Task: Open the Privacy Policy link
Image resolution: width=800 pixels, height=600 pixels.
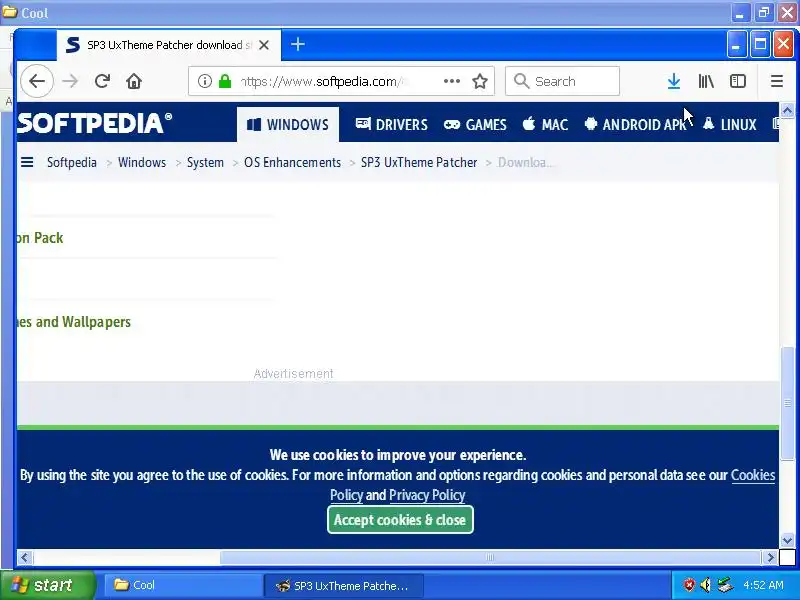Action: [427, 495]
